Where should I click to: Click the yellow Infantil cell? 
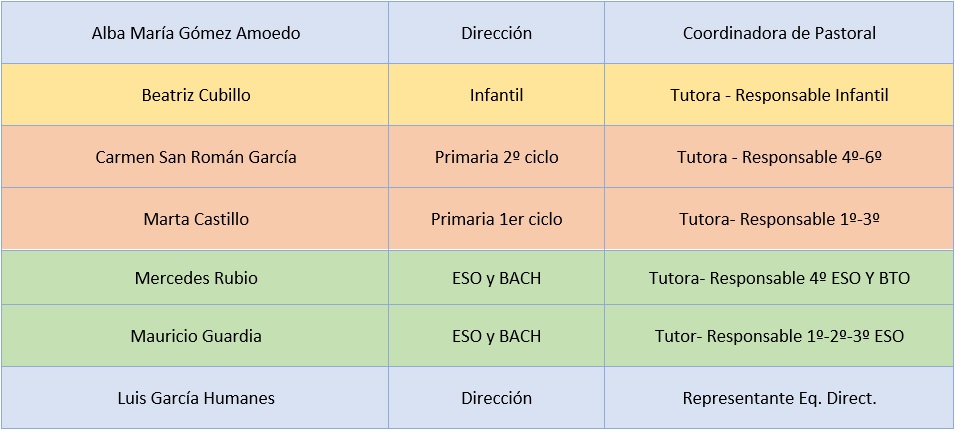(x=496, y=95)
